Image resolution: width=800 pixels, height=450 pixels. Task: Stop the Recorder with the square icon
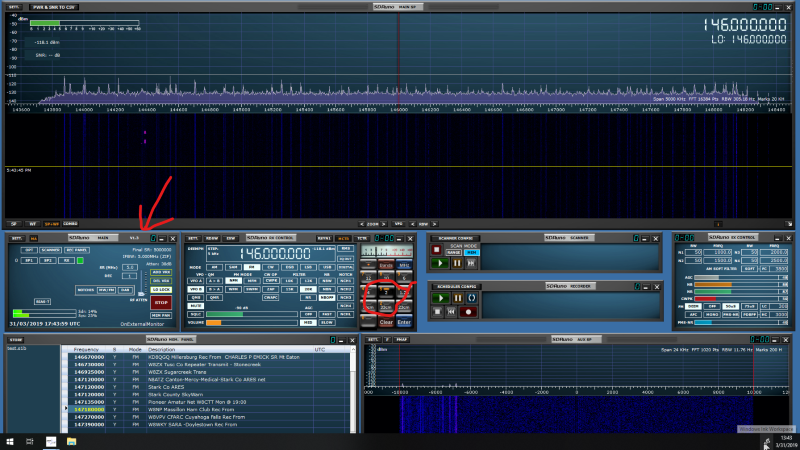tap(437, 312)
